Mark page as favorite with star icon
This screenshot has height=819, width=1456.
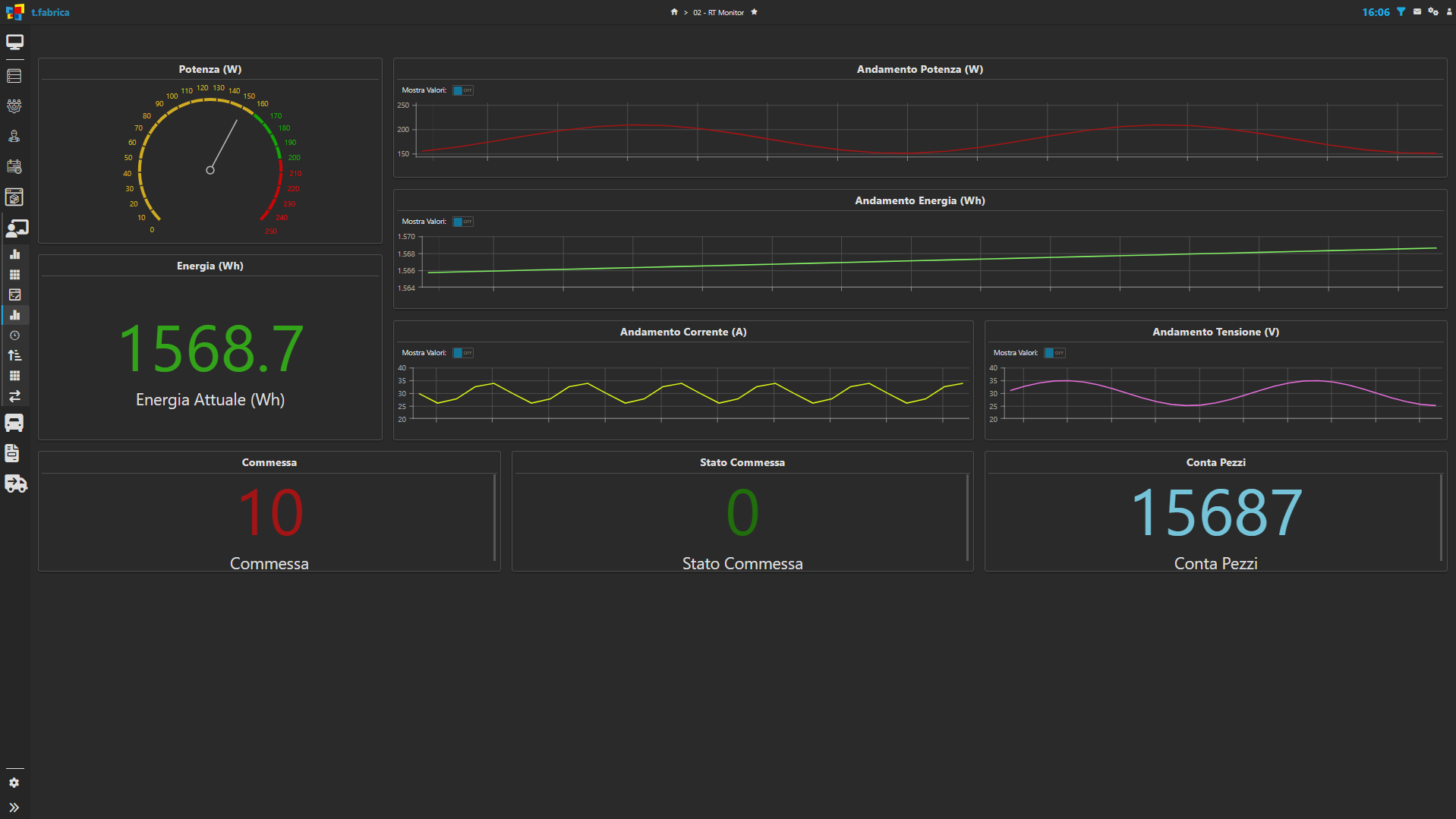click(754, 12)
